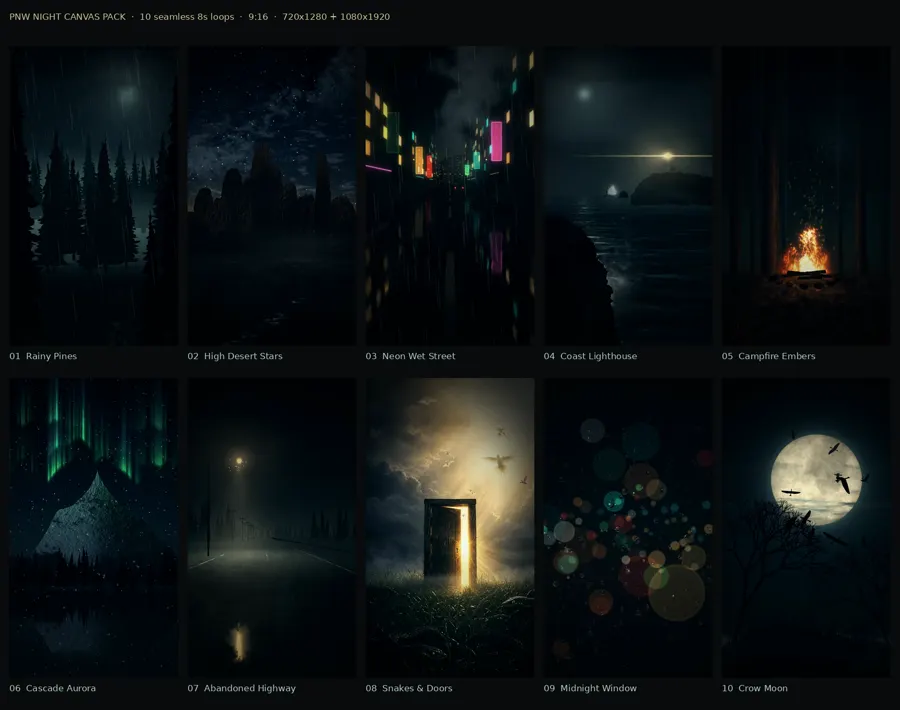Click the '04 Coast Lighthouse' caption
This screenshot has height=710, width=900.
(590, 356)
